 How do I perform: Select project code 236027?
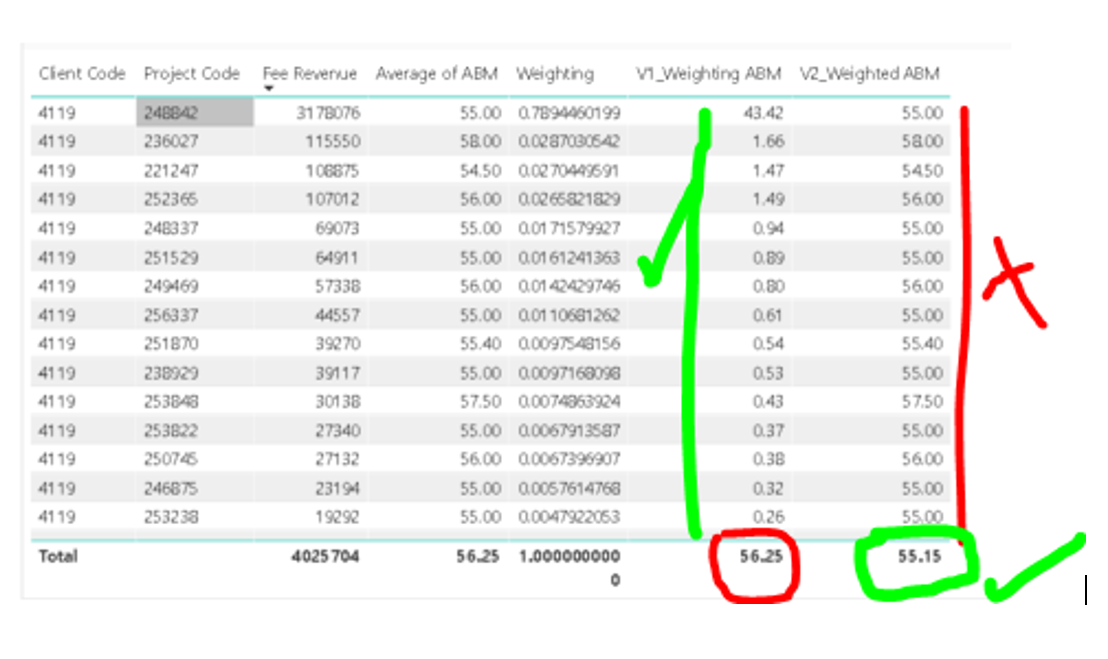pos(171,141)
